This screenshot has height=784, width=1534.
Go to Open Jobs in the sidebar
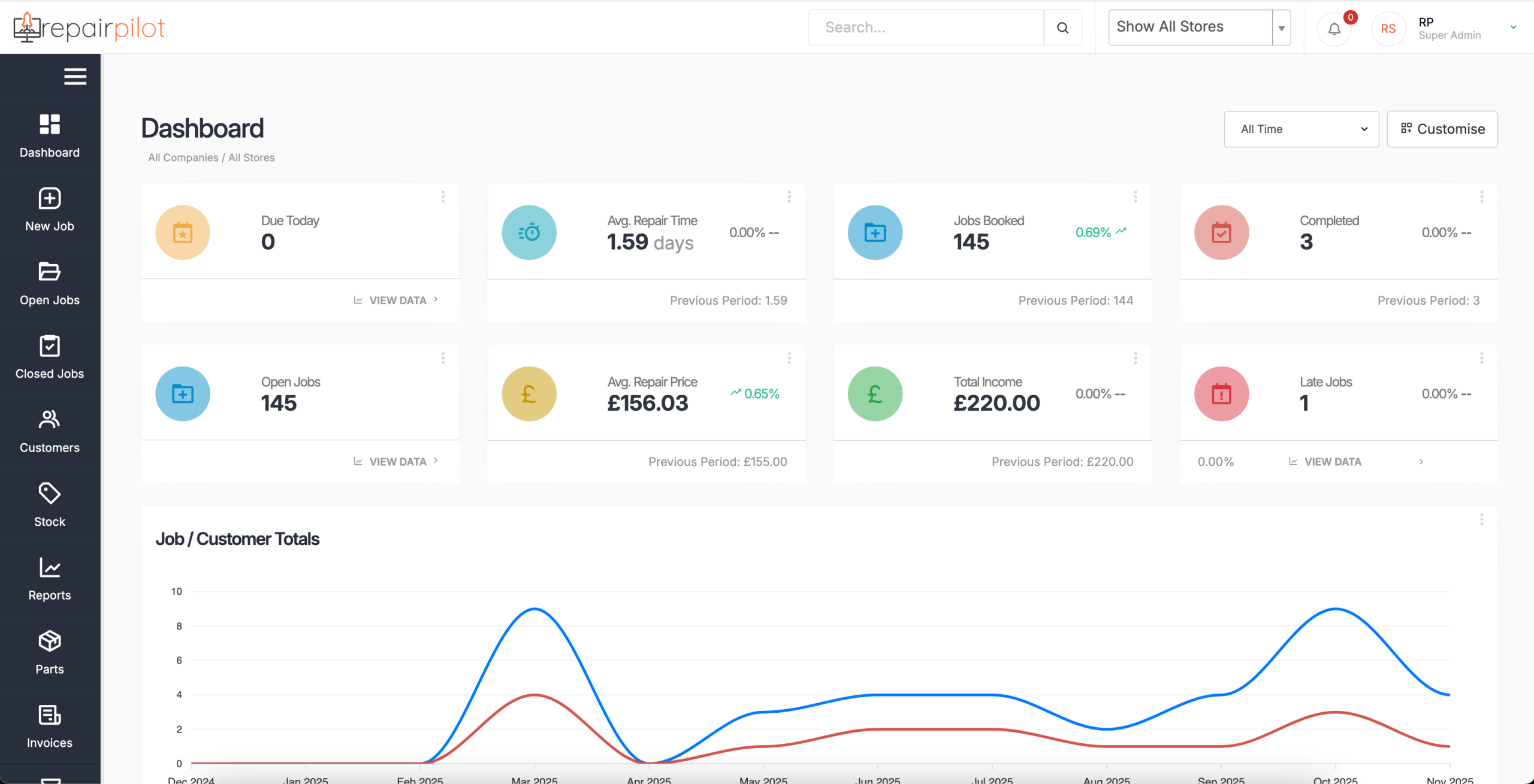coord(50,284)
